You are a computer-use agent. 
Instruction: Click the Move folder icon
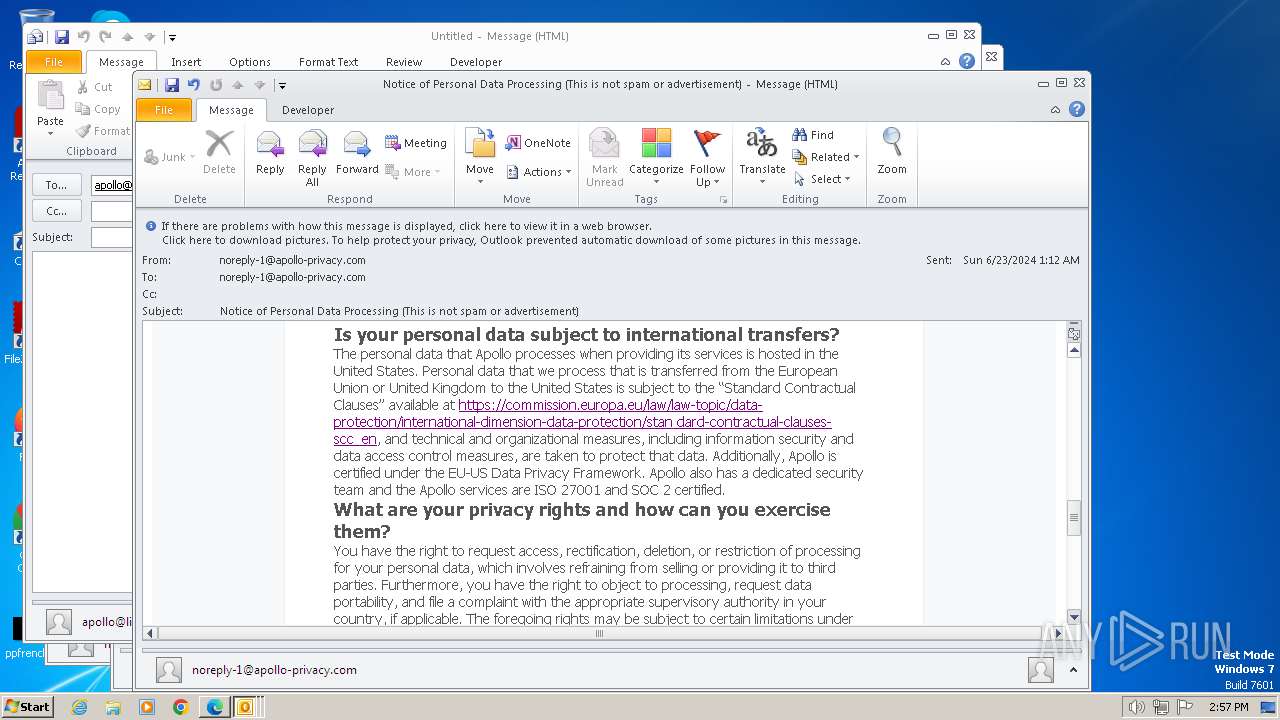(x=480, y=158)
